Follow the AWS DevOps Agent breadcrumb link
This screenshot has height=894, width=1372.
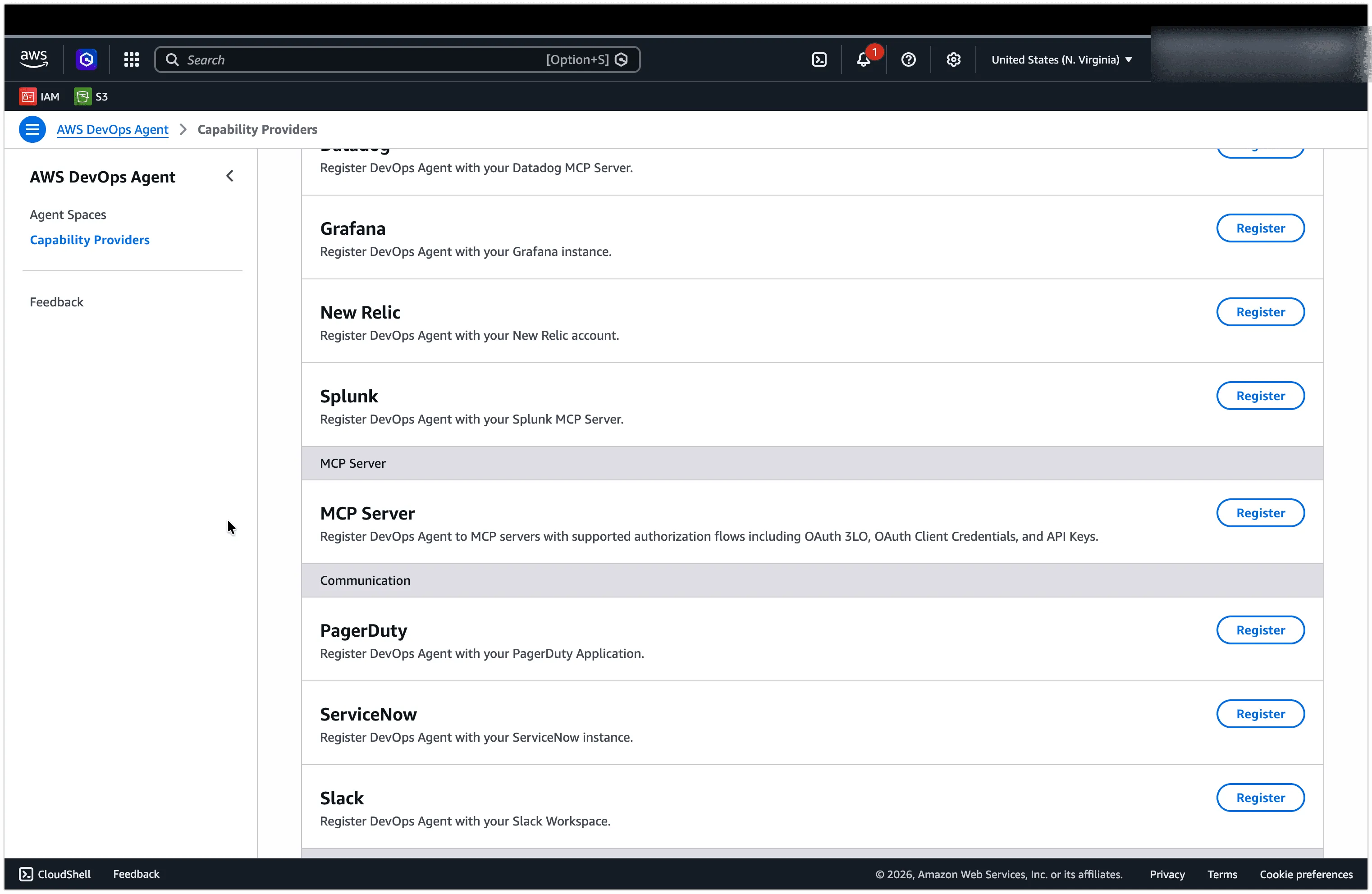[x=112, y=129]
